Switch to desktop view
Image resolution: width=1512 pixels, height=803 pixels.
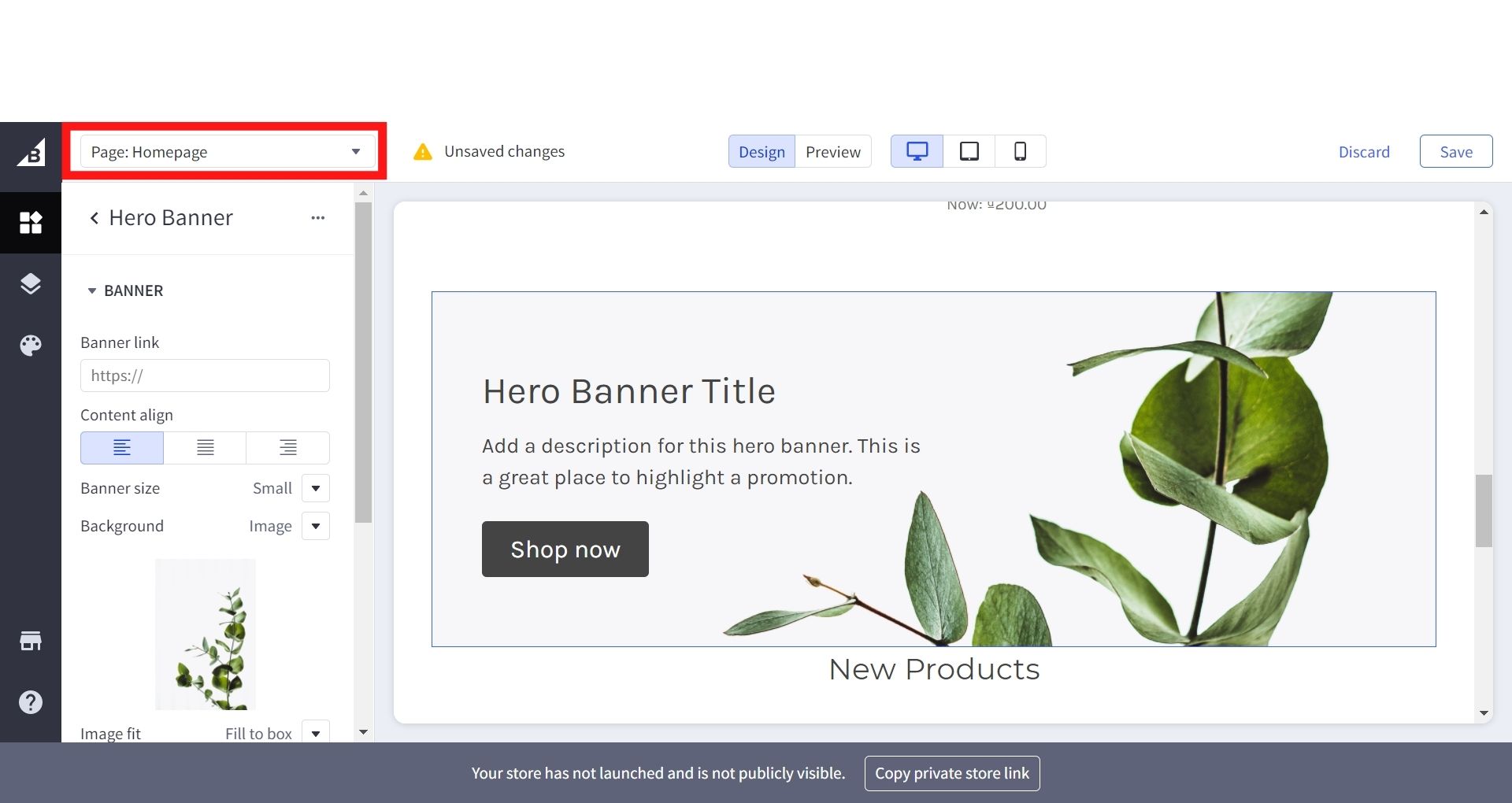(917, 151)
